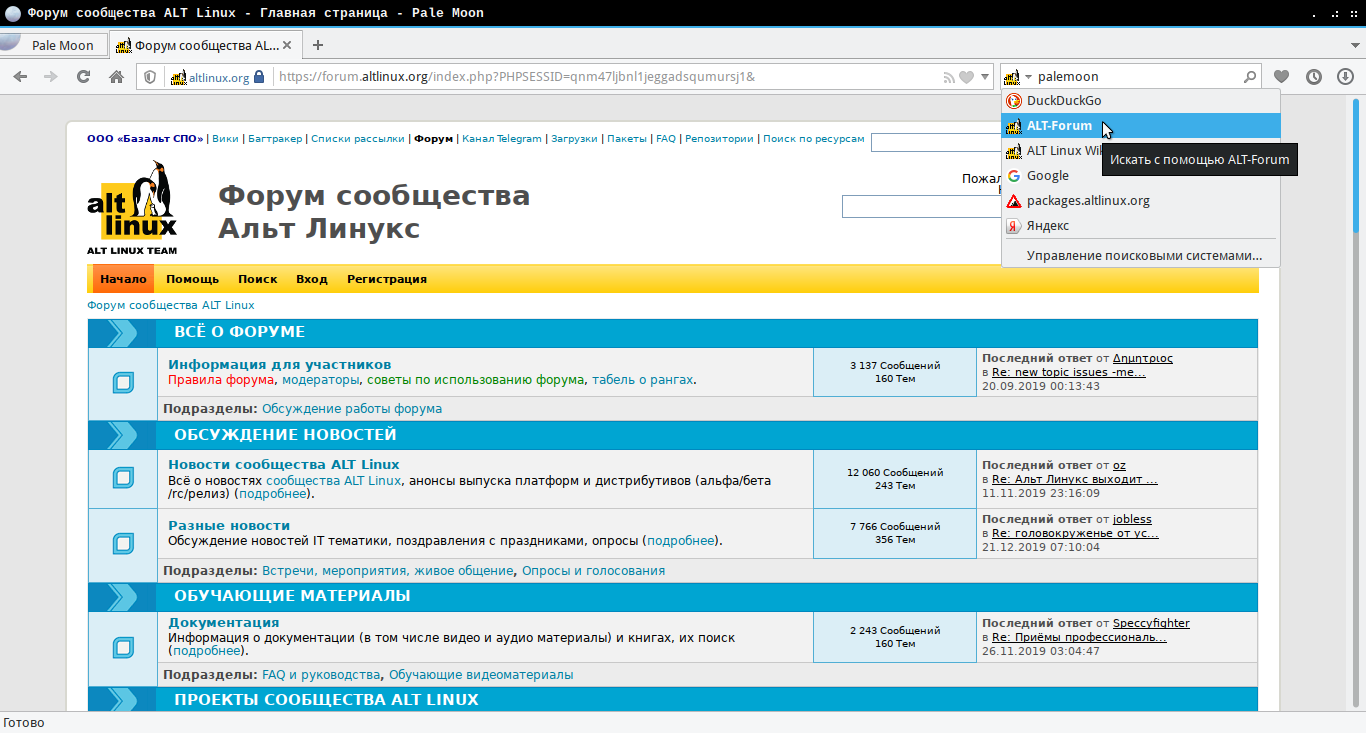
Task: Choose packages.altlinux.org search engine
Action: click(x=1140, y=201)
